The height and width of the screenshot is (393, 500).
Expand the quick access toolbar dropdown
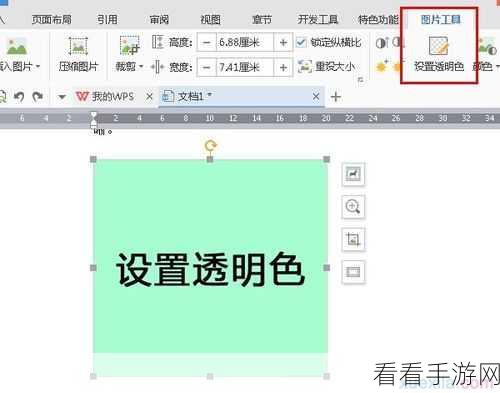click(62, 97)
